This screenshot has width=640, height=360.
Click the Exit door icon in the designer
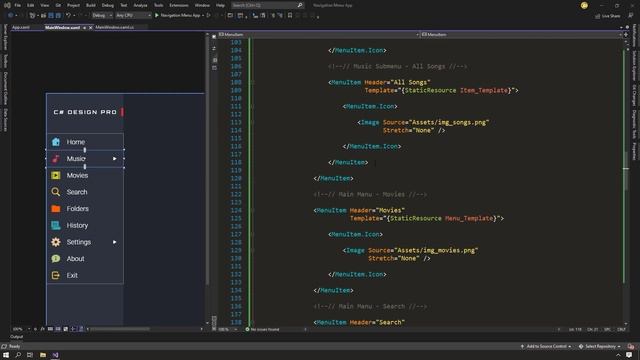click(x=56, y=276)
